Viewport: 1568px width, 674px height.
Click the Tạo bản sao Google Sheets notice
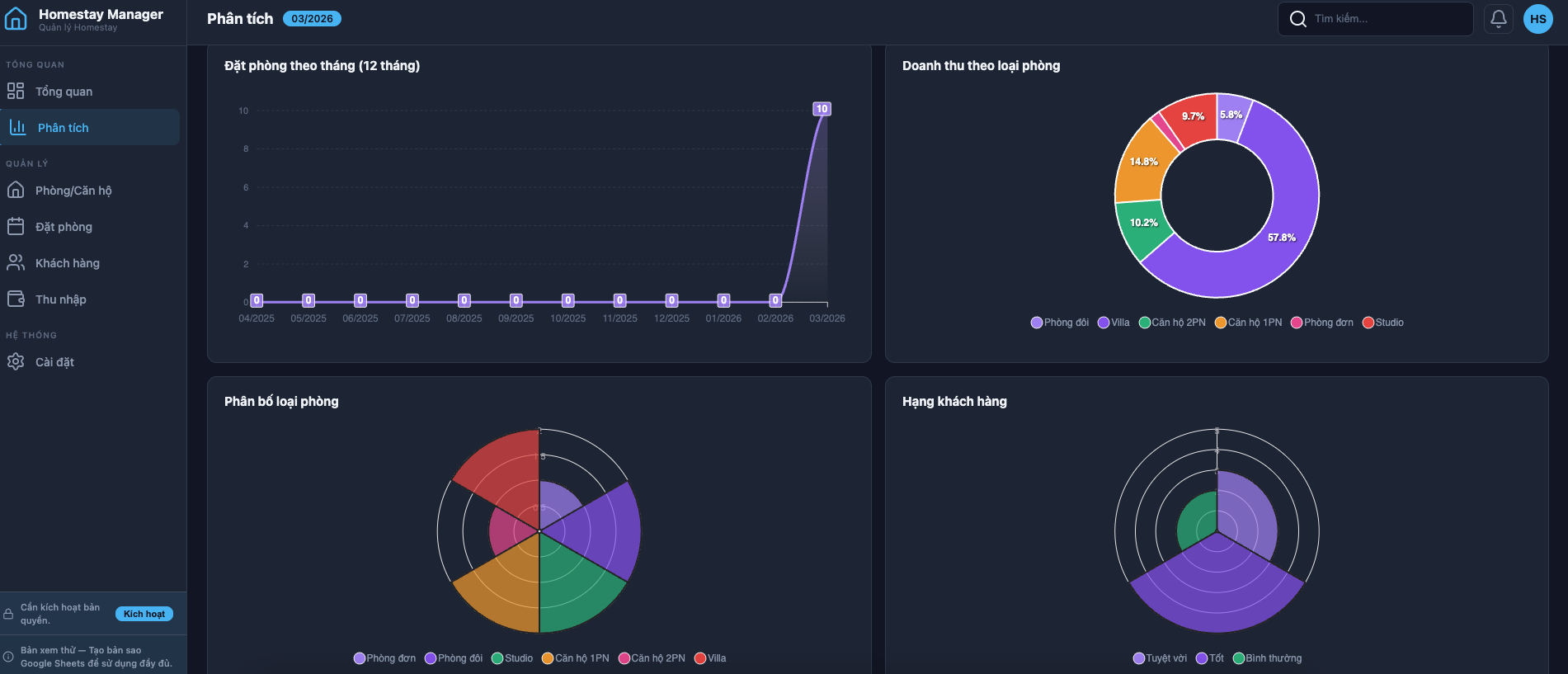coord(96,657)
